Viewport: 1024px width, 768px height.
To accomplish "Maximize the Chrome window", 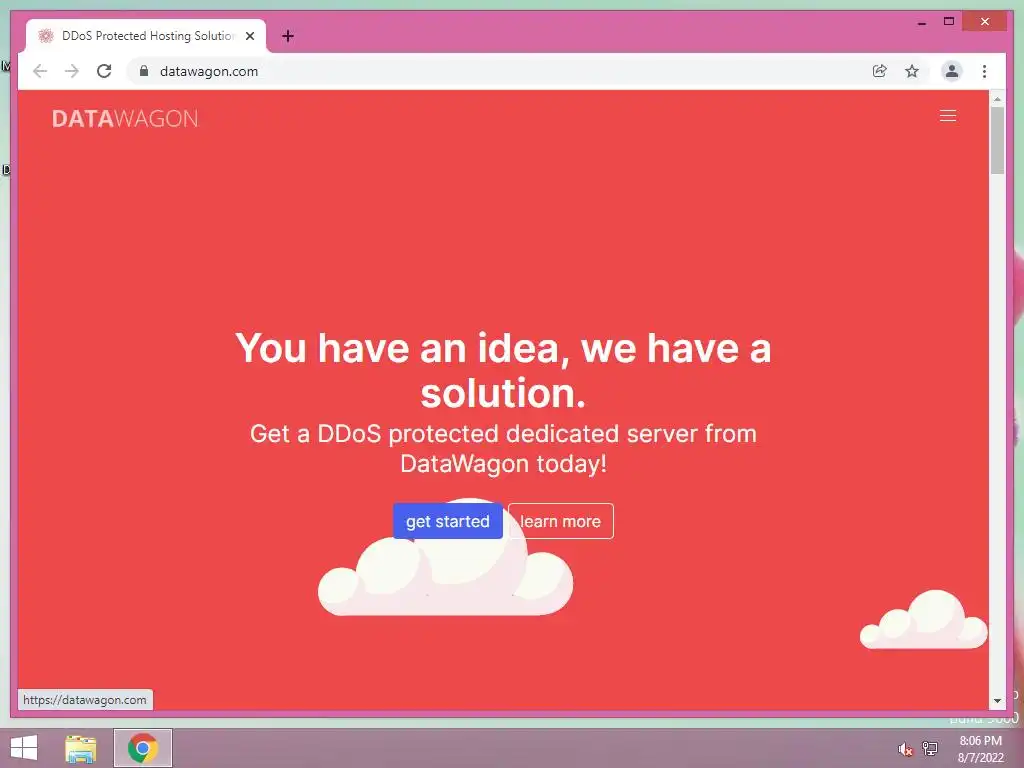I will (949, 22).
